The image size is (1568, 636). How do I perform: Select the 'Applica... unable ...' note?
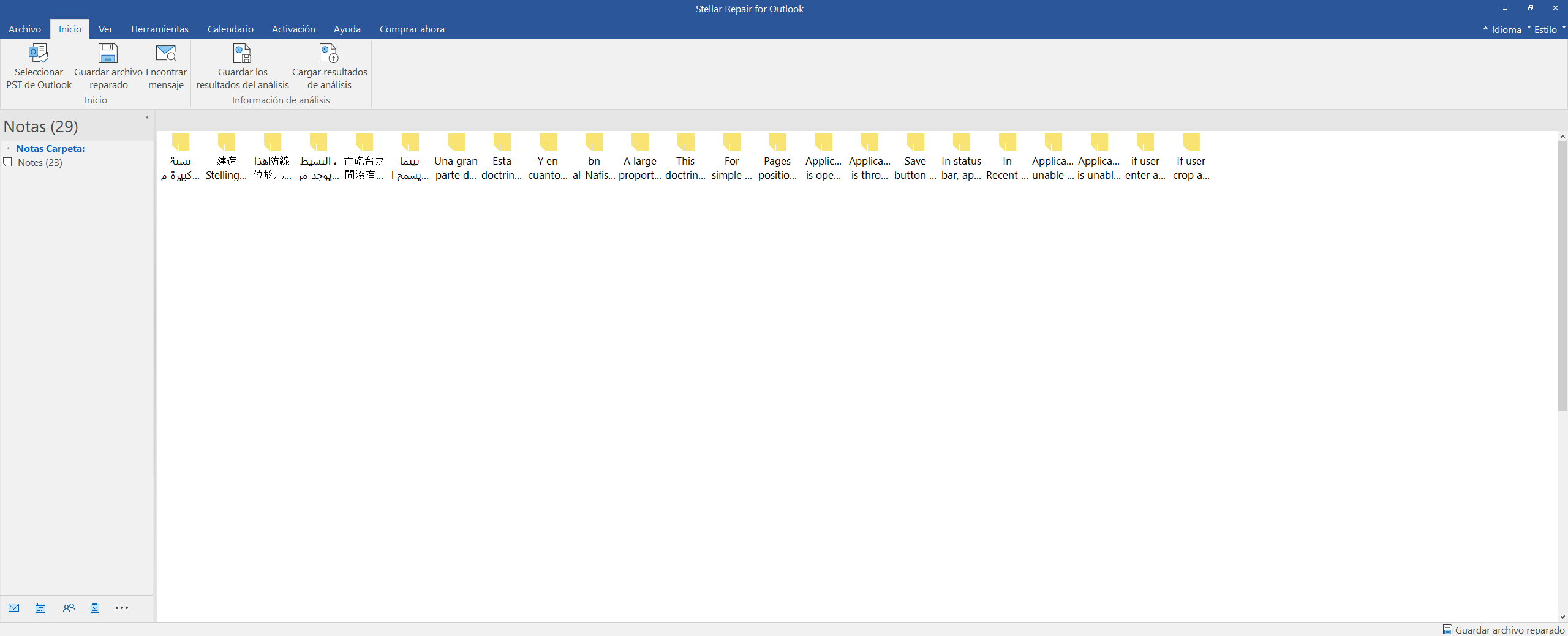point(1053,157)
